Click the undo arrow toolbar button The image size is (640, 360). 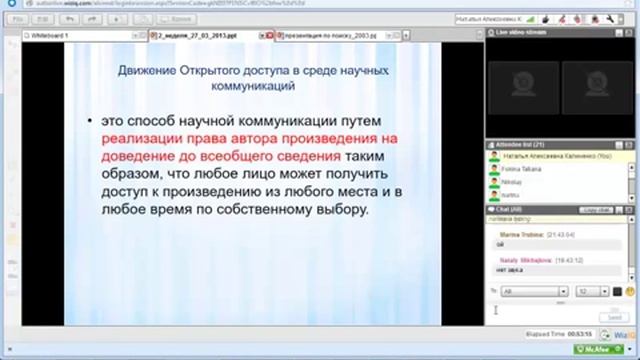tap(69, 19)
